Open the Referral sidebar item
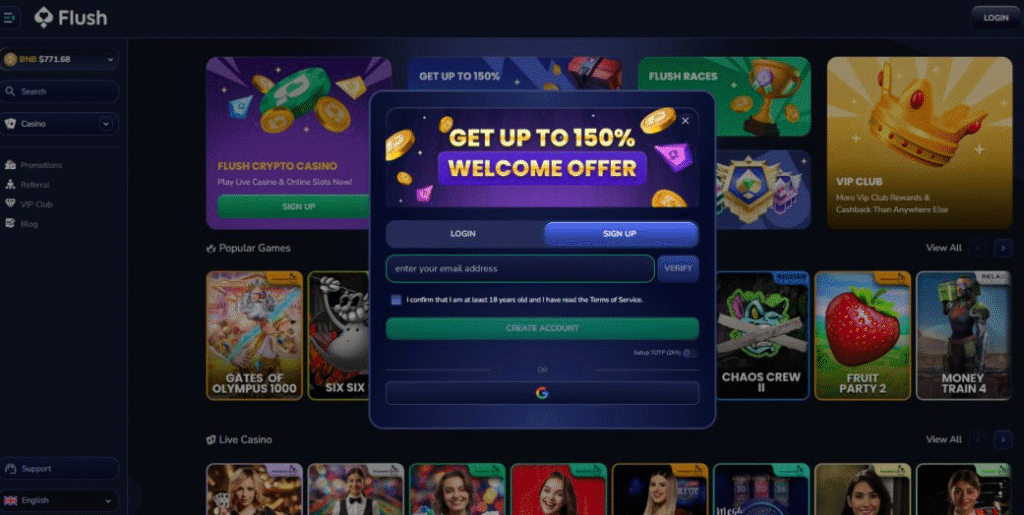 click(34, 185)
